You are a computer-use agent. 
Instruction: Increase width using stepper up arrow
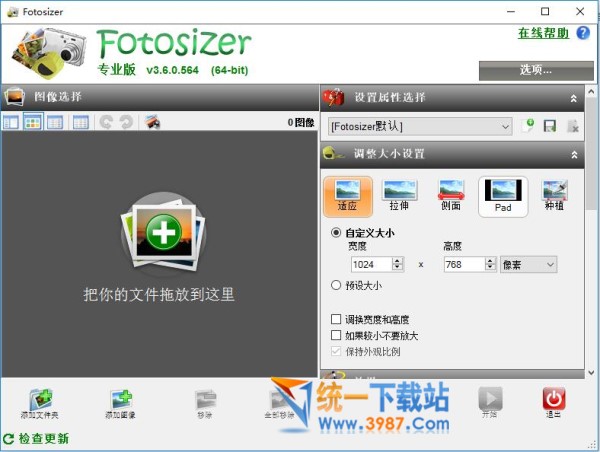click(397, 261)
